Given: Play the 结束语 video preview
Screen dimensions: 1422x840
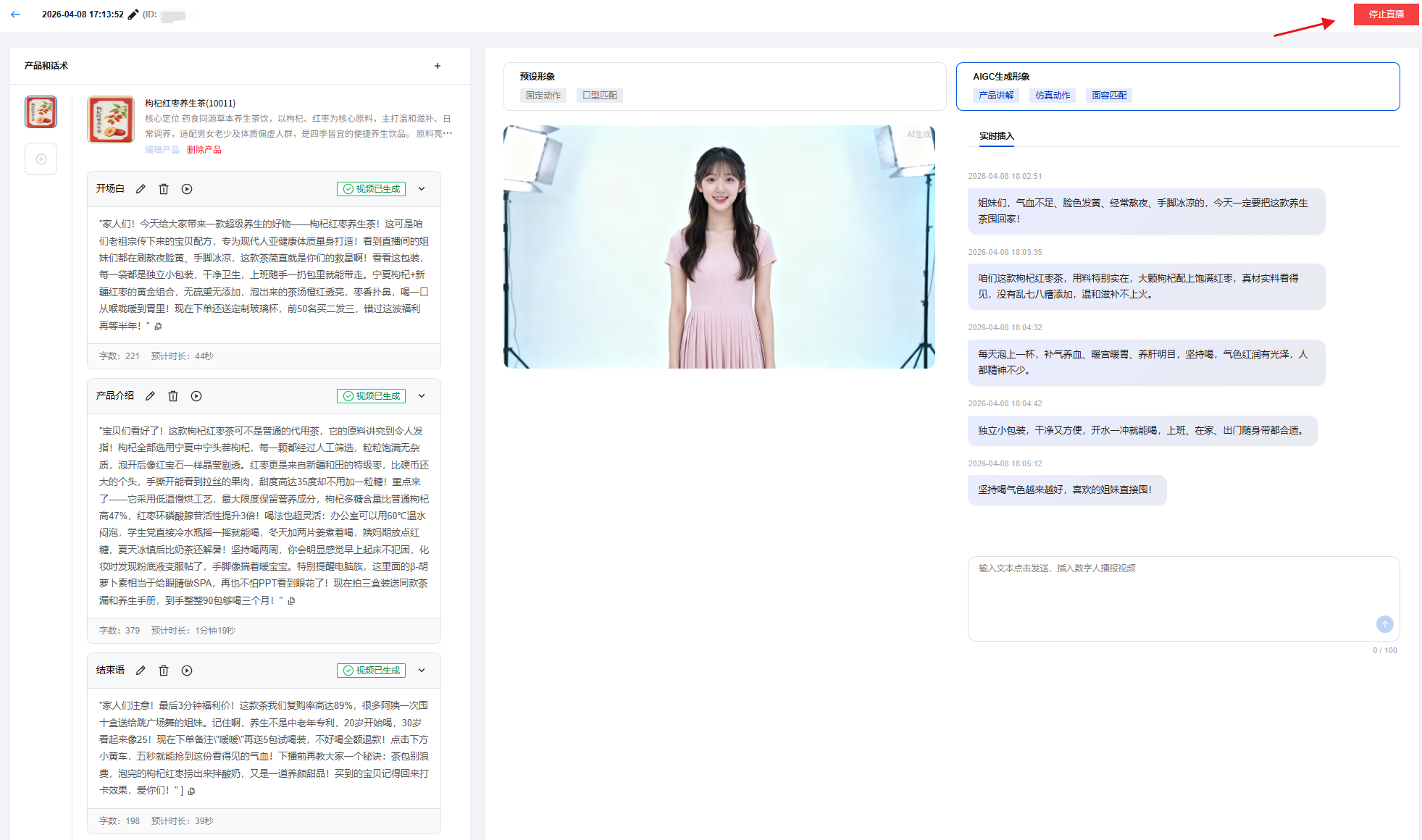Looking at the screenshot, I should (187, 671).
